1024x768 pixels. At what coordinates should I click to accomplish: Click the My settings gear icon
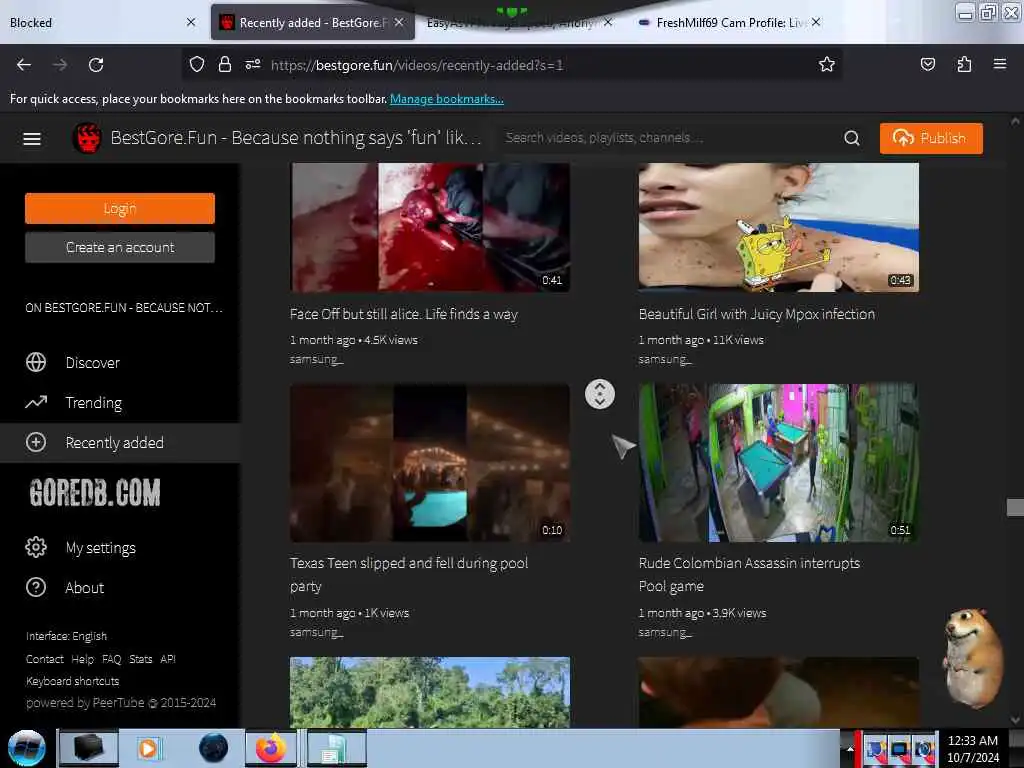coord(36,547)
